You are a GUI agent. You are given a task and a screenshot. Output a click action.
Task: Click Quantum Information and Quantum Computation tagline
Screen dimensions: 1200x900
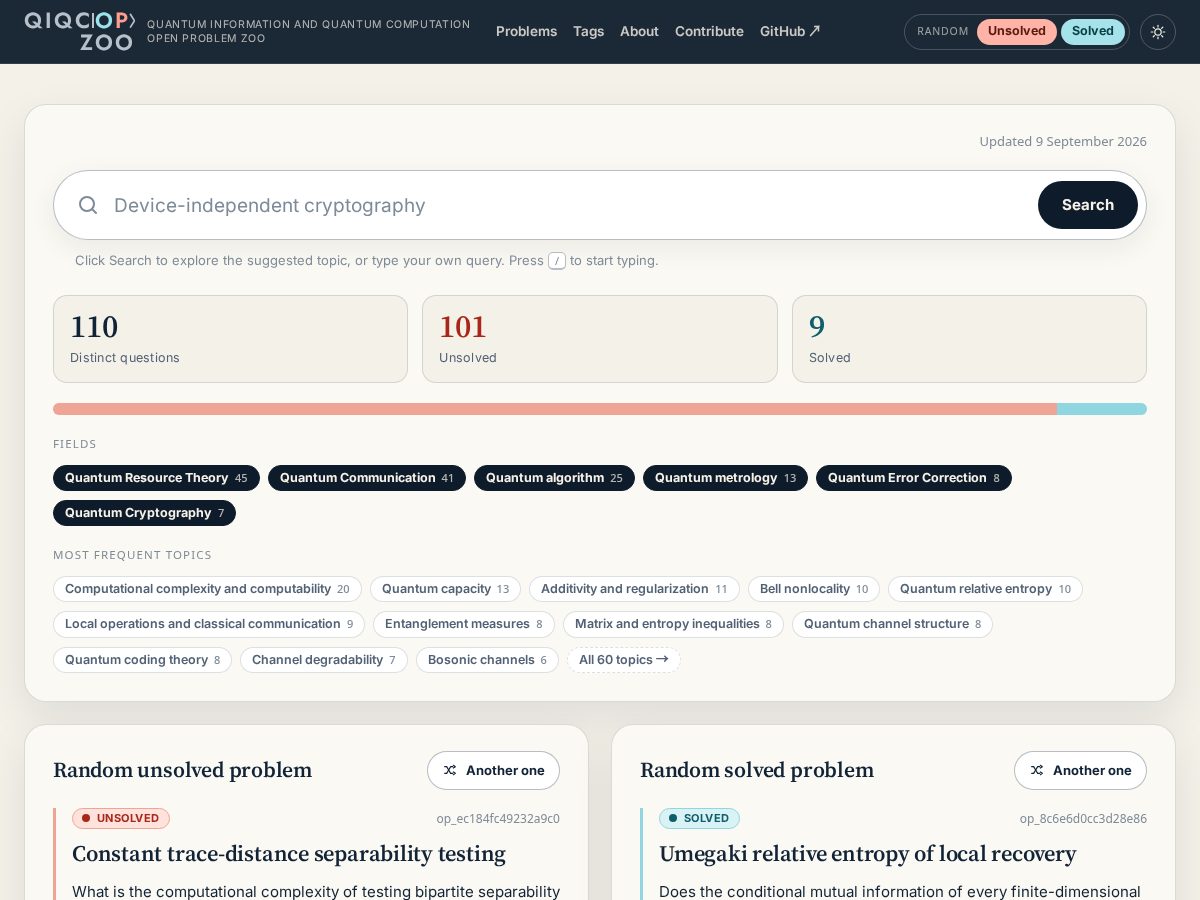309,31
